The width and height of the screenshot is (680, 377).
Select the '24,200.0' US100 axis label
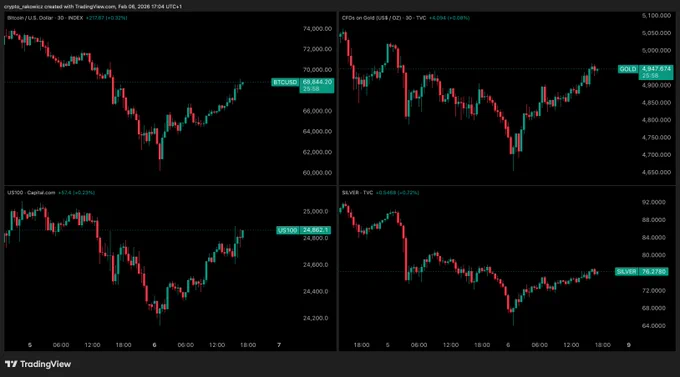coord(316,318)
